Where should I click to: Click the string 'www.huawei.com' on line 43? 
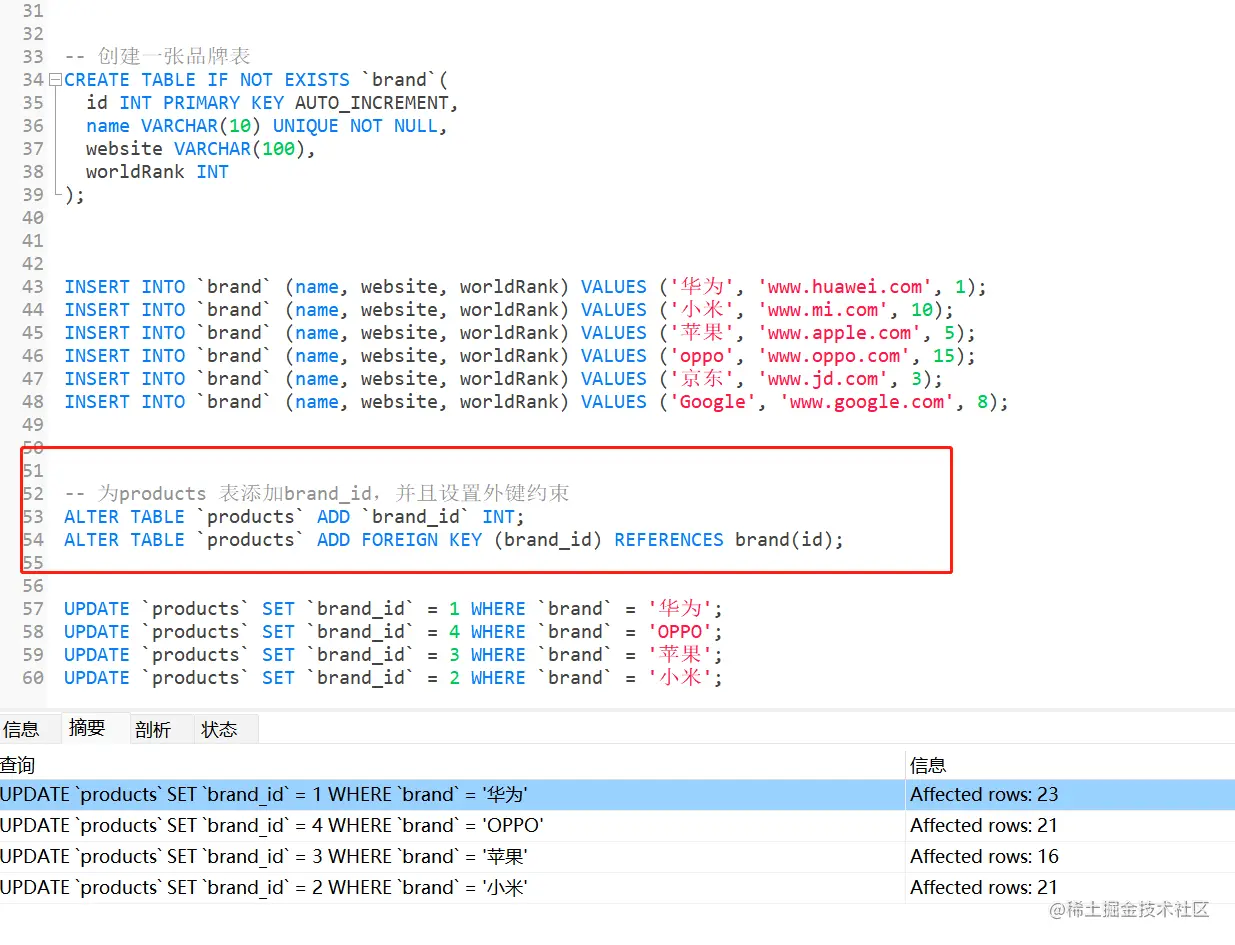[x=846, y=287]
